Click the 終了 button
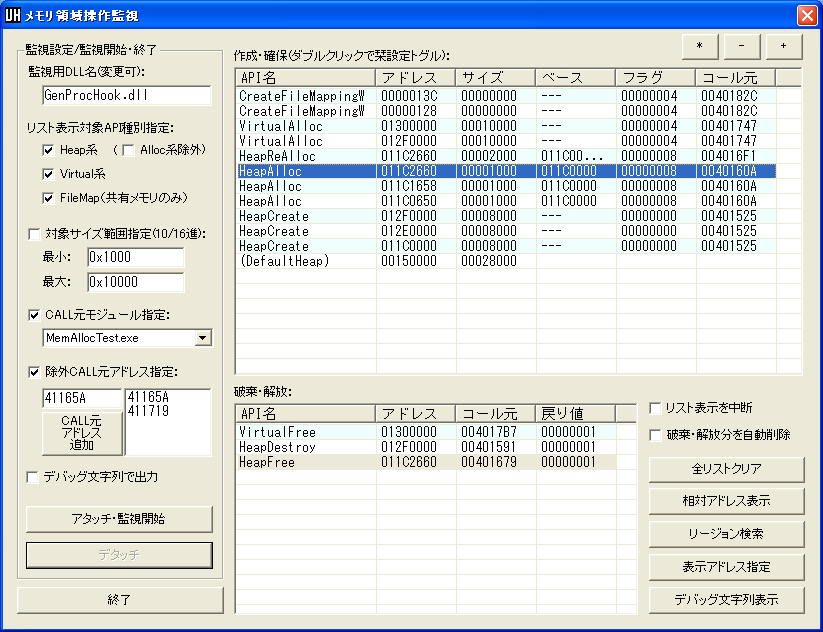This screenshot has width=823, height=632. click(120, 599)
